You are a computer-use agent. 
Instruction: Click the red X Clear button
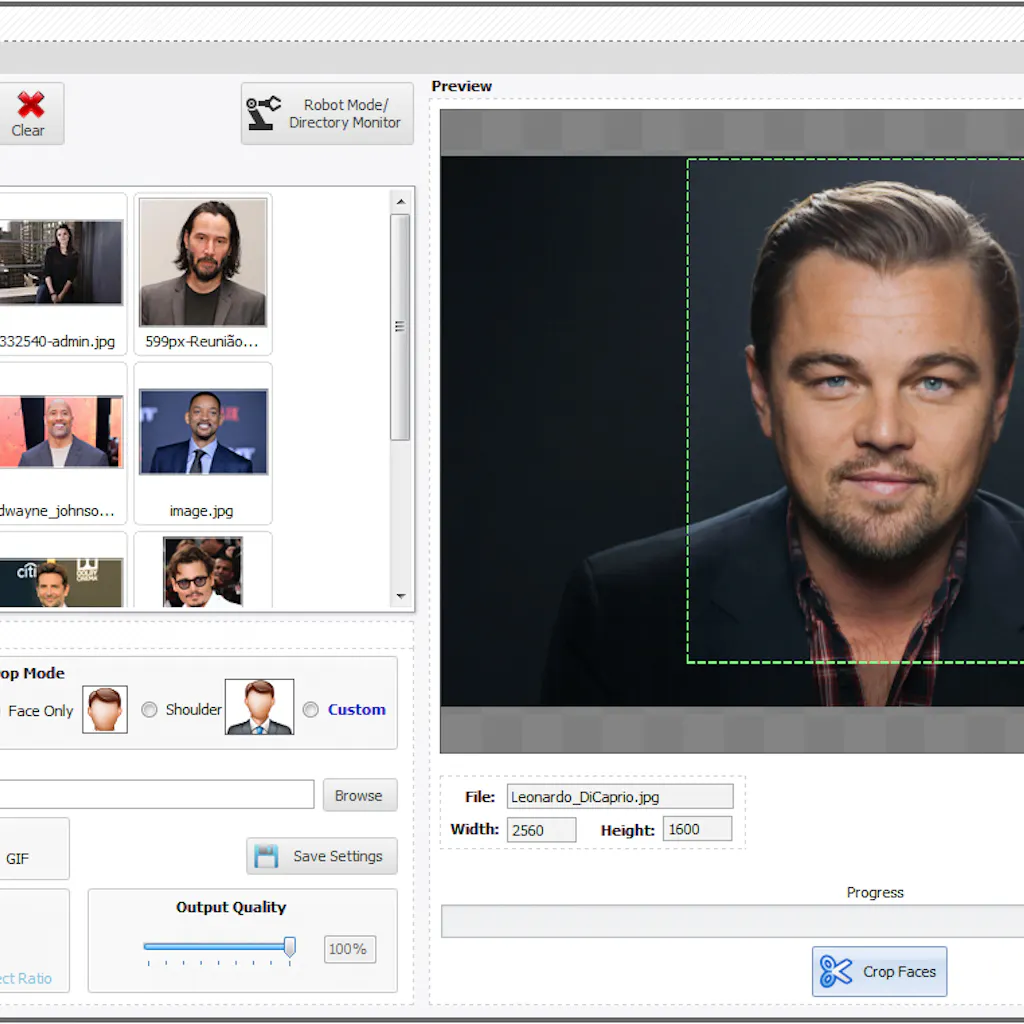(x=30, y=113)
